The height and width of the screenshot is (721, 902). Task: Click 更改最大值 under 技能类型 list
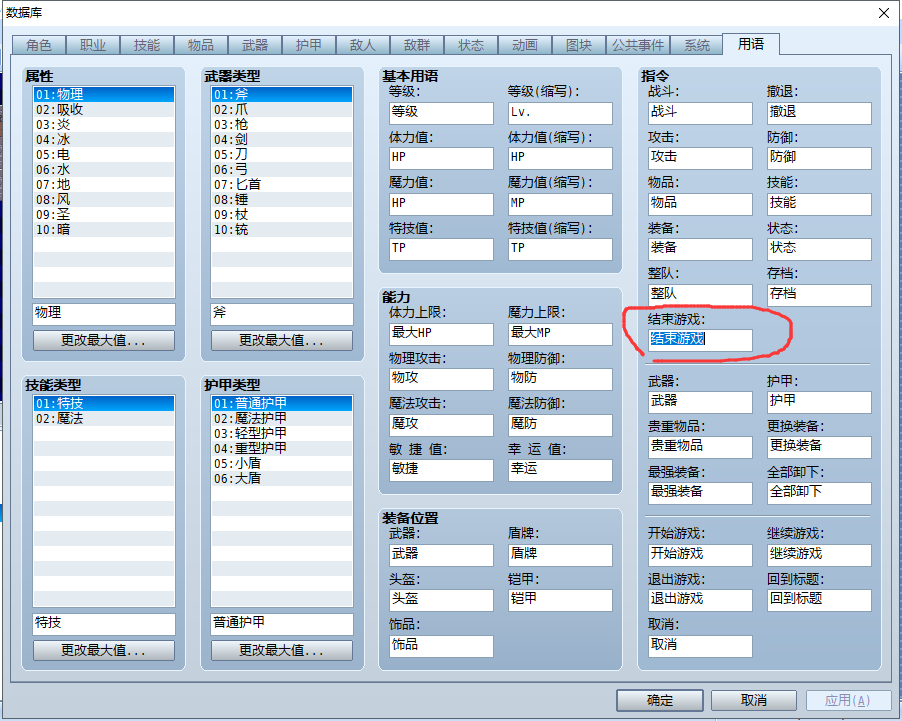coord(104,651)
